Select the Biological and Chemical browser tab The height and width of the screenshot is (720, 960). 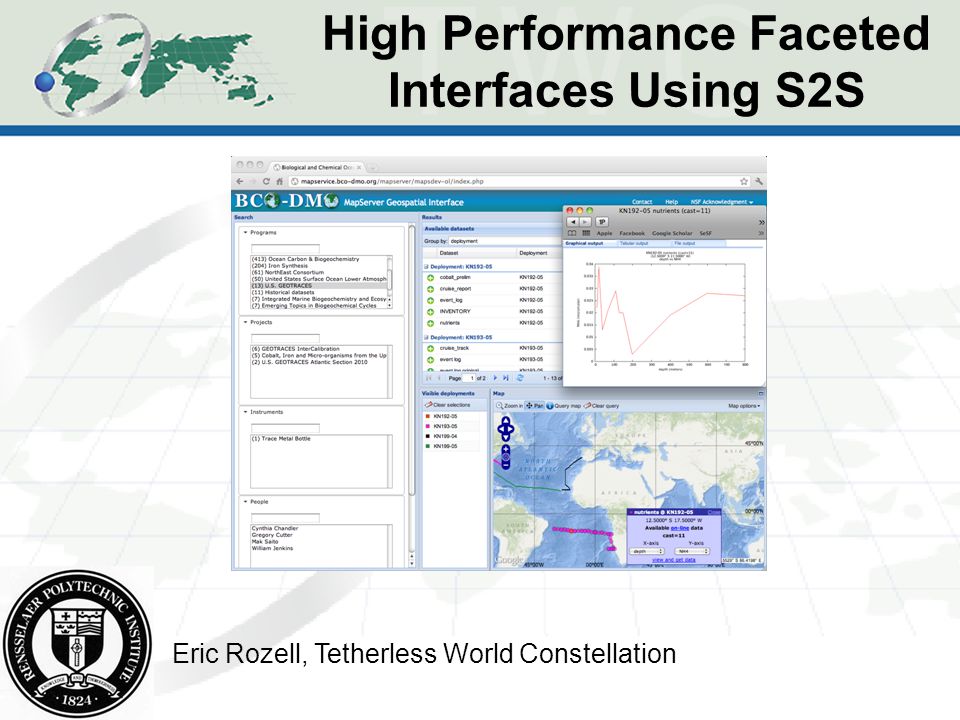coord(317,167)
